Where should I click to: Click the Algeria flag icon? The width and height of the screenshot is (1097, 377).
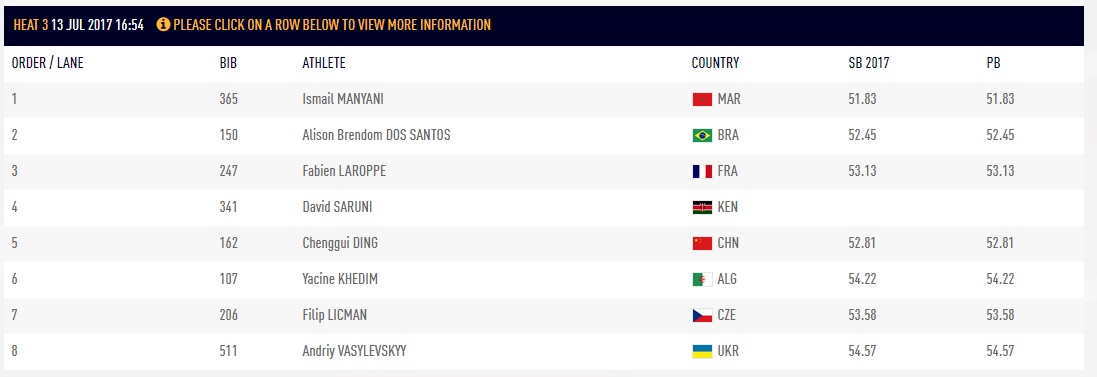click(702, 280)
